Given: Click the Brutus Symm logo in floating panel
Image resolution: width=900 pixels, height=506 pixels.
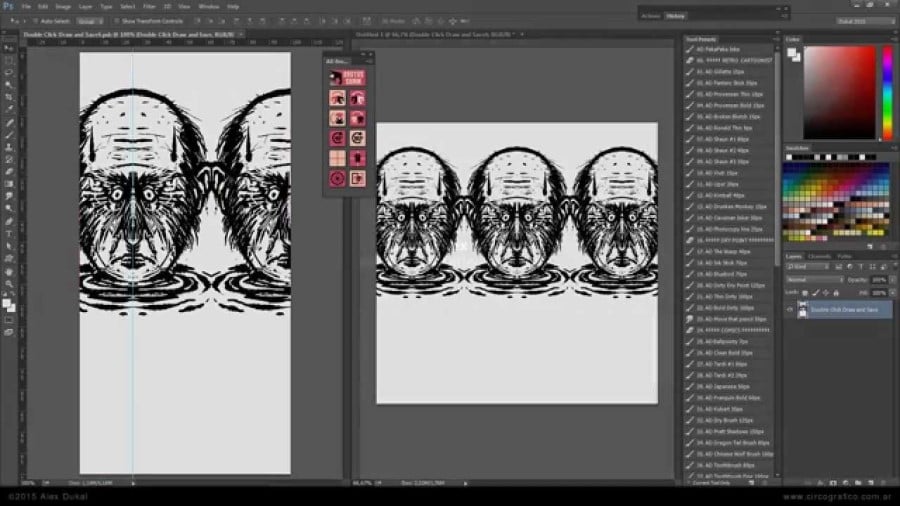Looking at the screenshot, I should [x=354, y=77].
